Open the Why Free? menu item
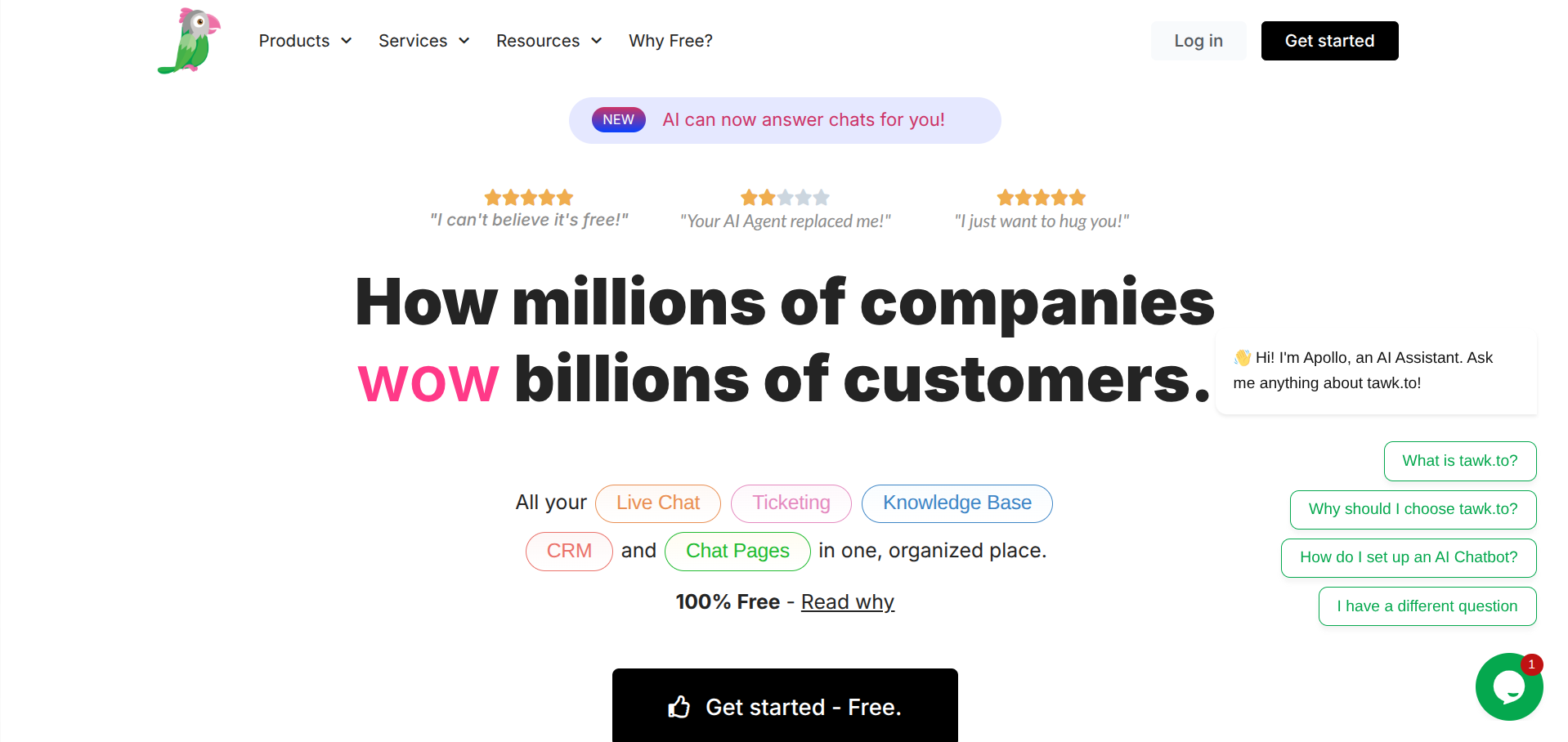1568x742 pixels. (670, 41)
